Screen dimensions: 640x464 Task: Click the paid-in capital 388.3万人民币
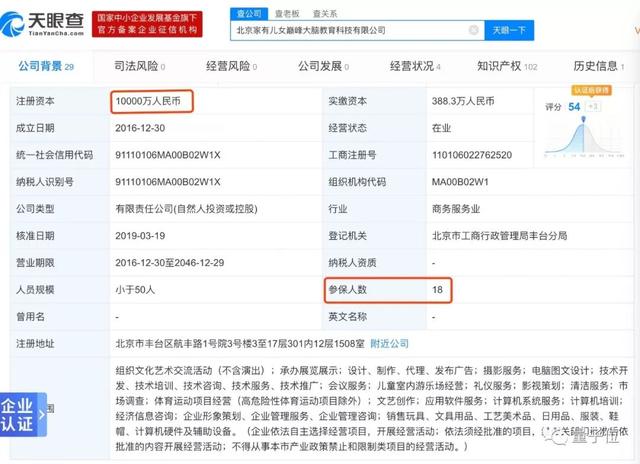[463, 101]
